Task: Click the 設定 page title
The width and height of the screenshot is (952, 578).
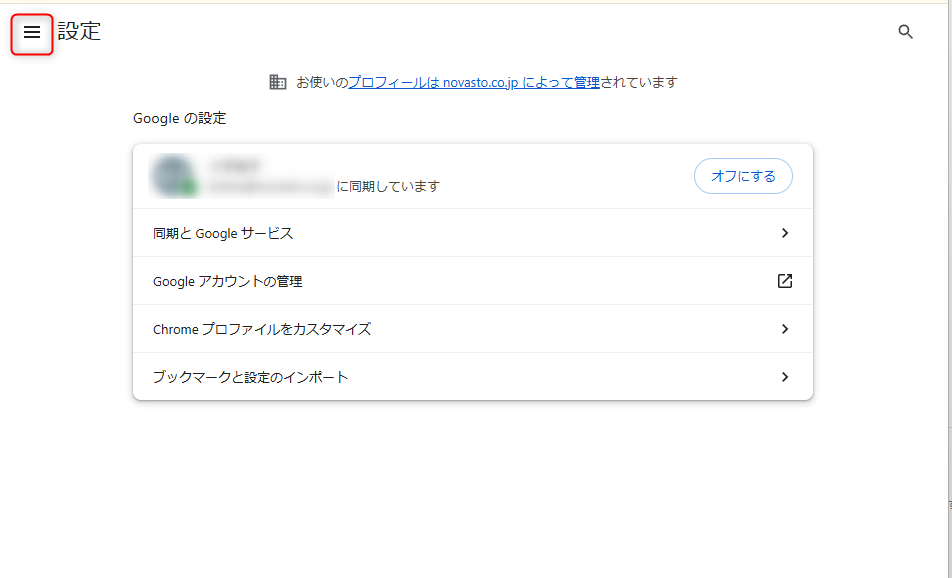Action: pos(80,31)
